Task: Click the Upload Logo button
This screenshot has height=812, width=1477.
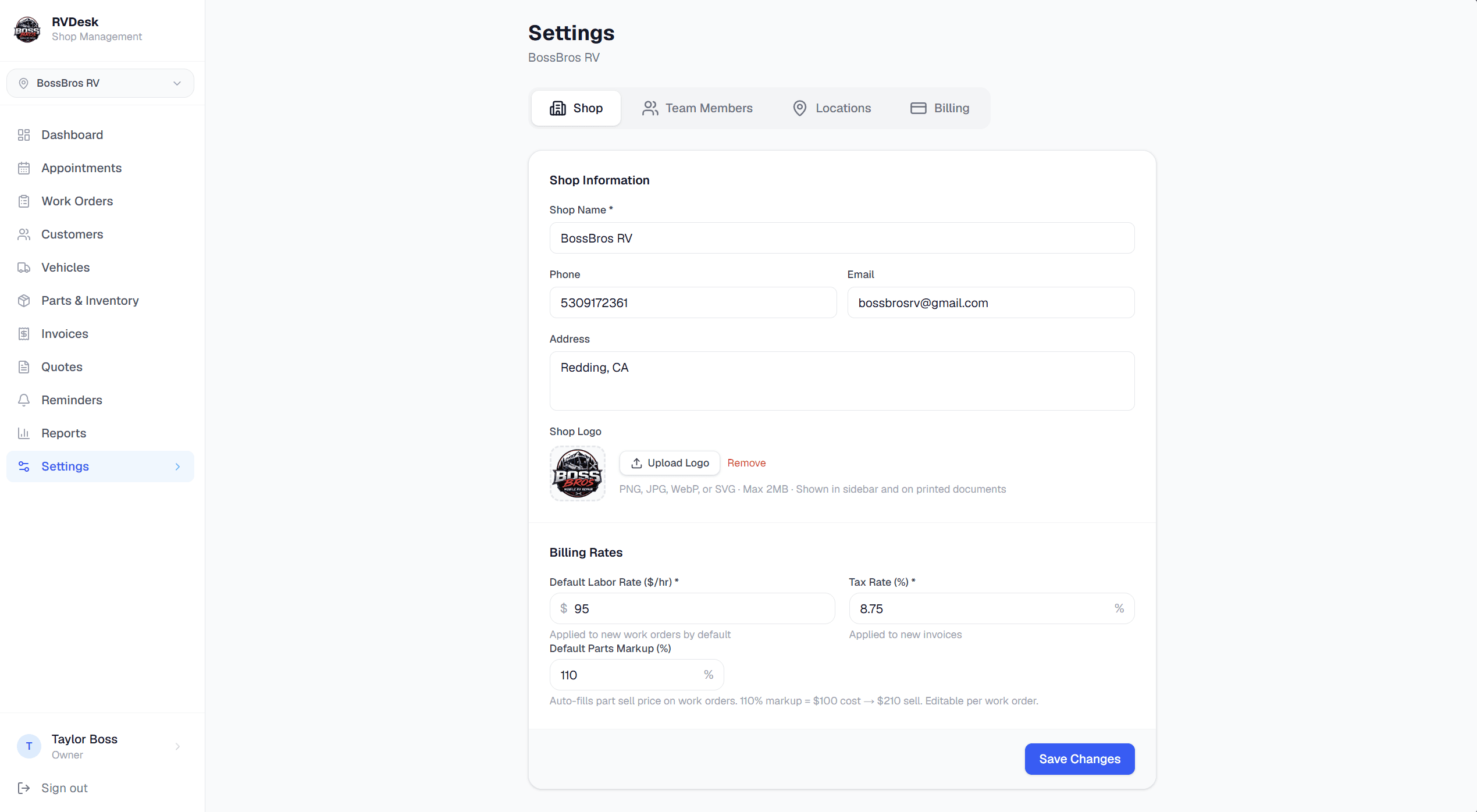Action: [670, 463]
